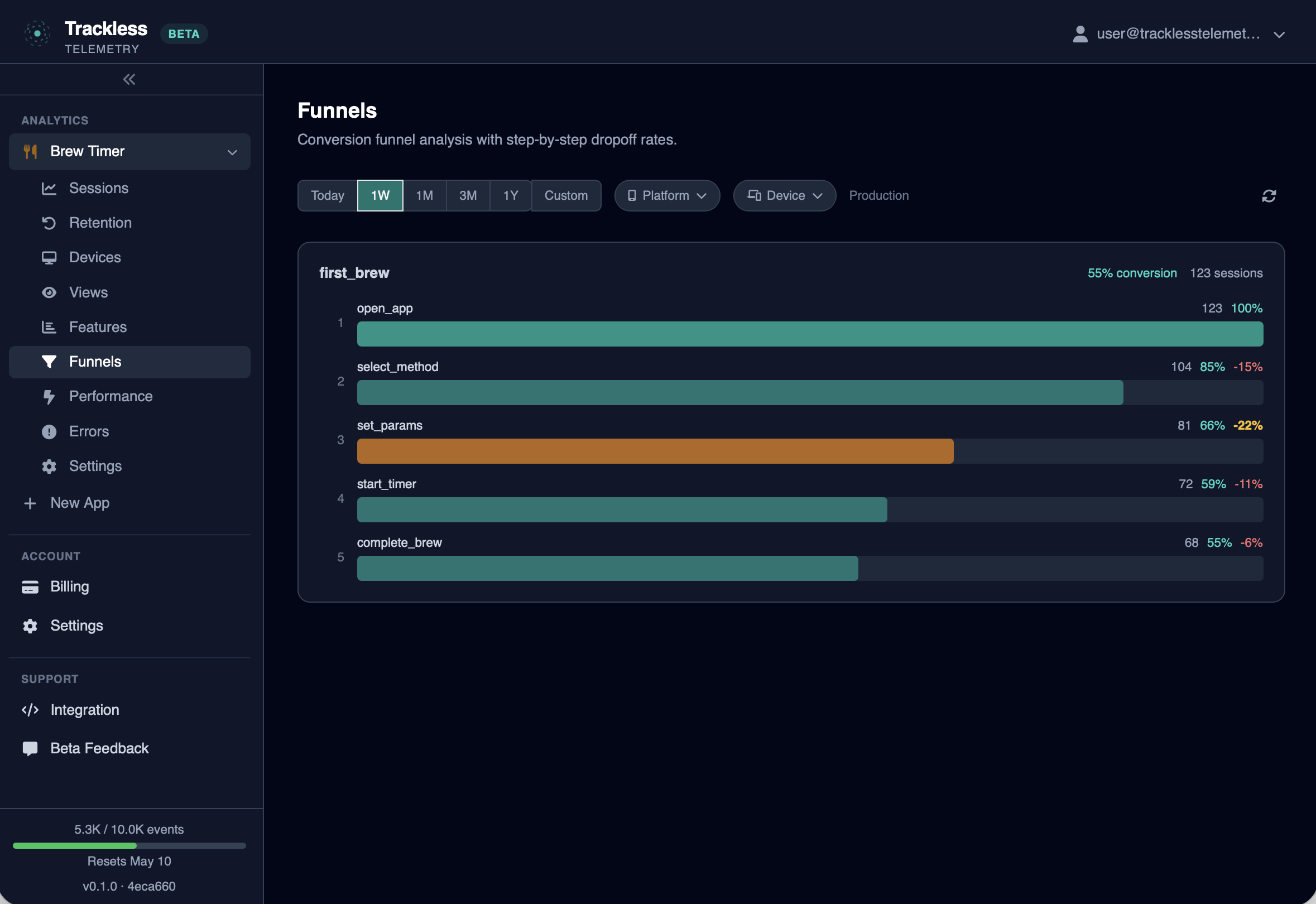Click the Beta Feedback chat bubble icon
Screen dimensions: 1316x904
[30, 749]
